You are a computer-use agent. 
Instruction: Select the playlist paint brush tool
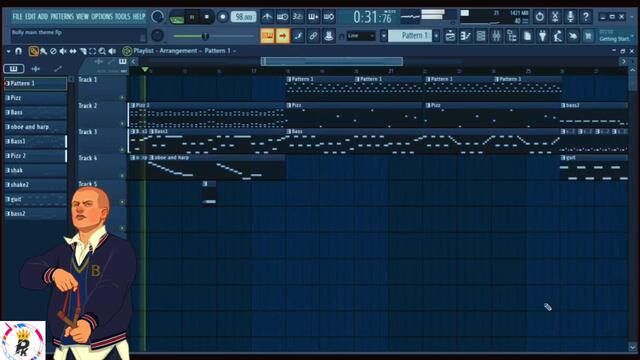(x=43, y=51)
